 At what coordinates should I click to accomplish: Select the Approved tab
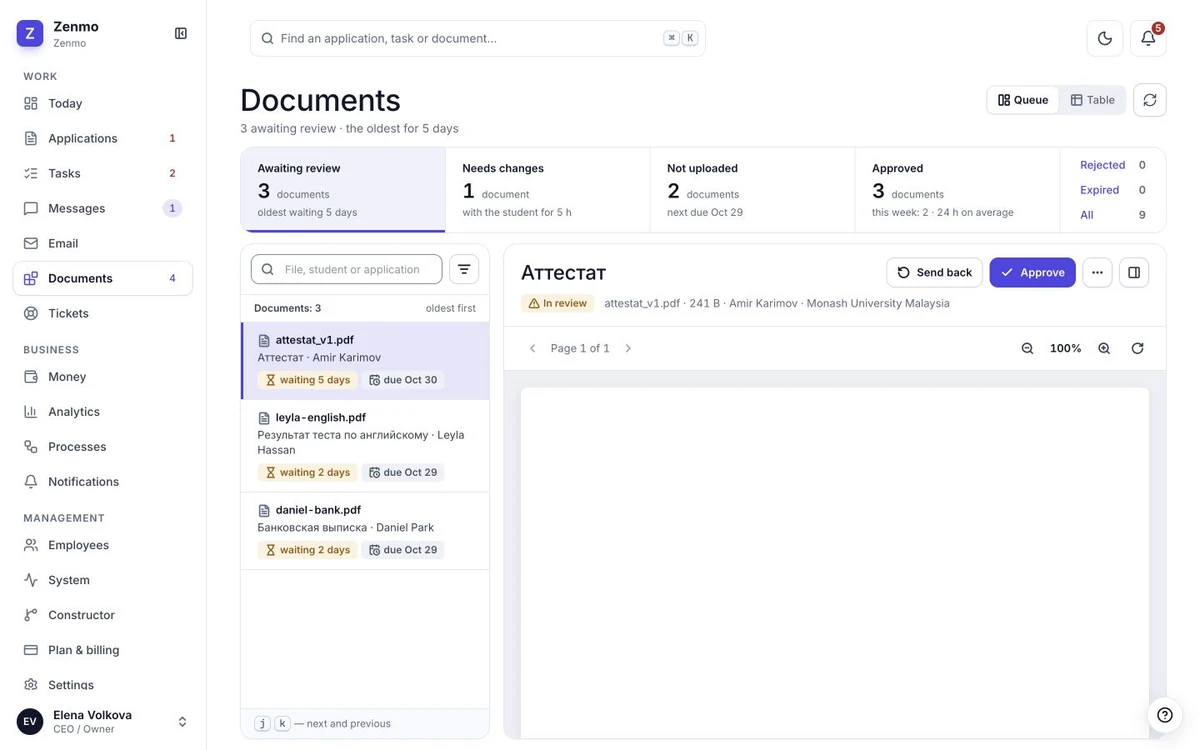pyautogui.click(x=958, y=190)
